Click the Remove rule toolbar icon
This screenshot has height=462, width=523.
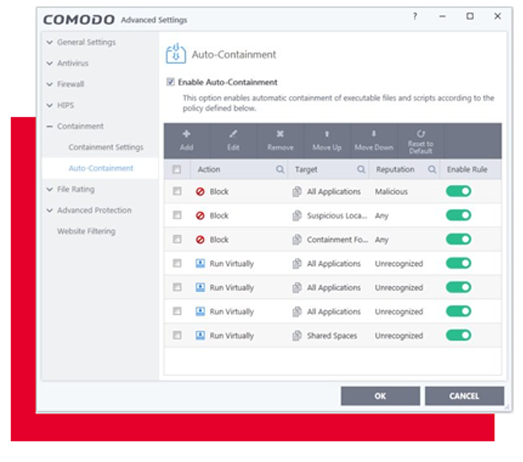point(280,134)
